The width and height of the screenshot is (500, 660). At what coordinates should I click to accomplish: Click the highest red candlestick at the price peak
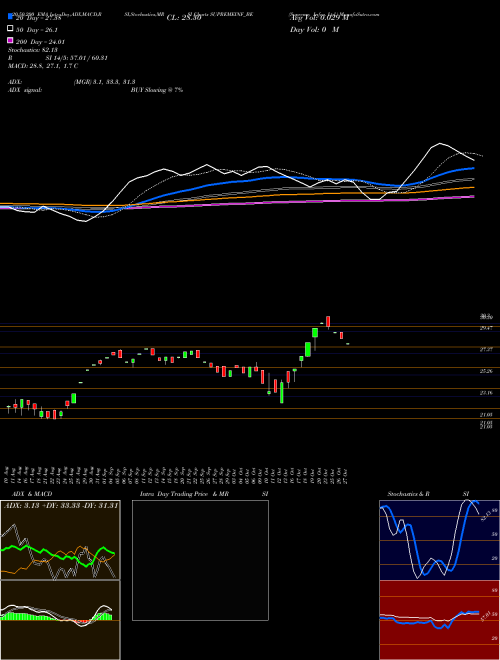coord(328,322)
